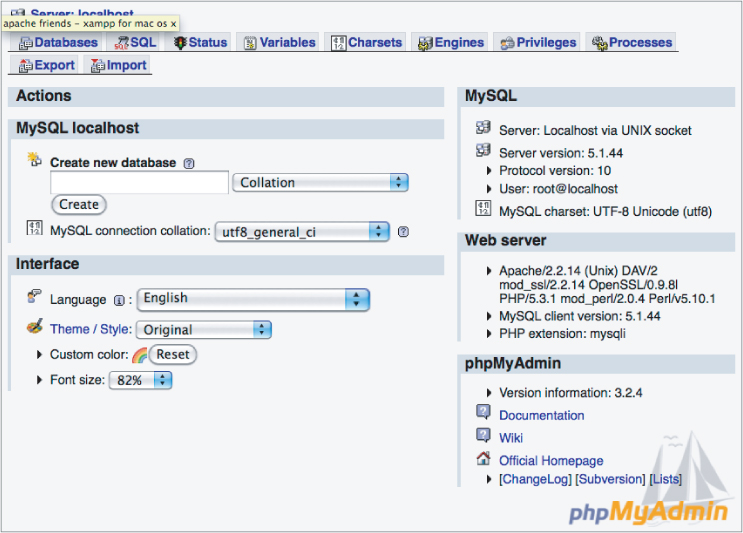Open the Export tab
Image resolution: width=743 pixels, height=533 pixels.
[46, 65]
